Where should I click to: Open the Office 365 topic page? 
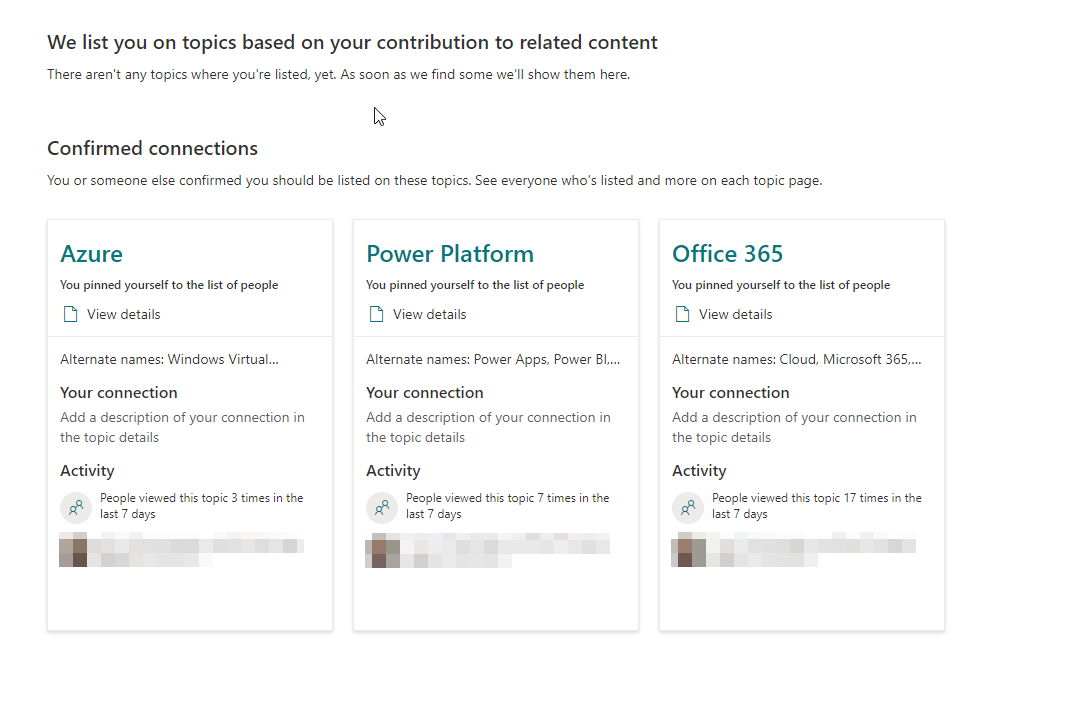[727, 253]
